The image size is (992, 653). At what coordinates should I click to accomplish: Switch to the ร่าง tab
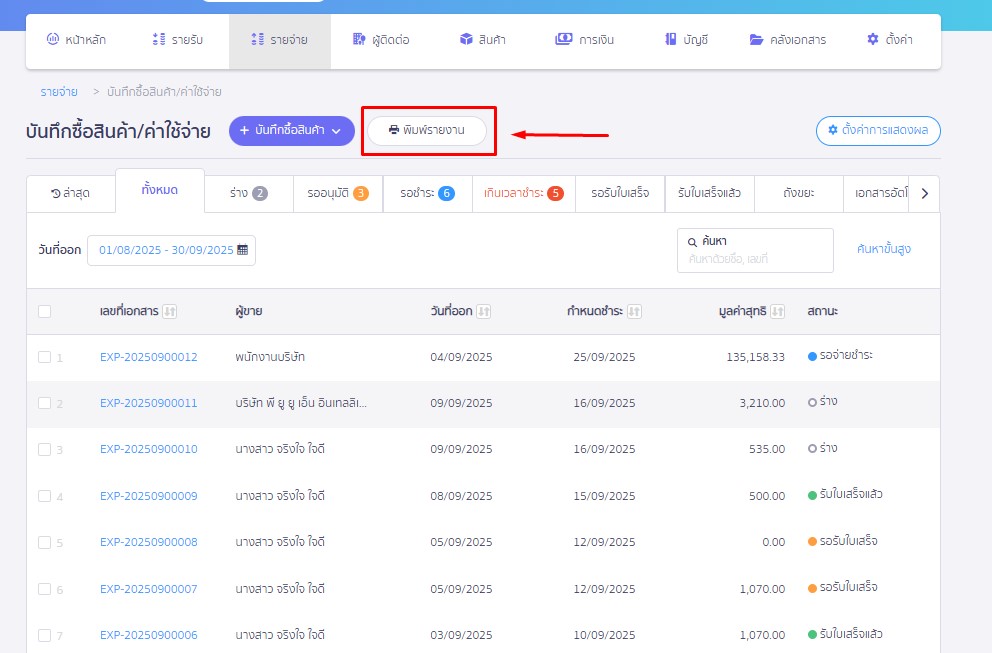click(249, 194)
